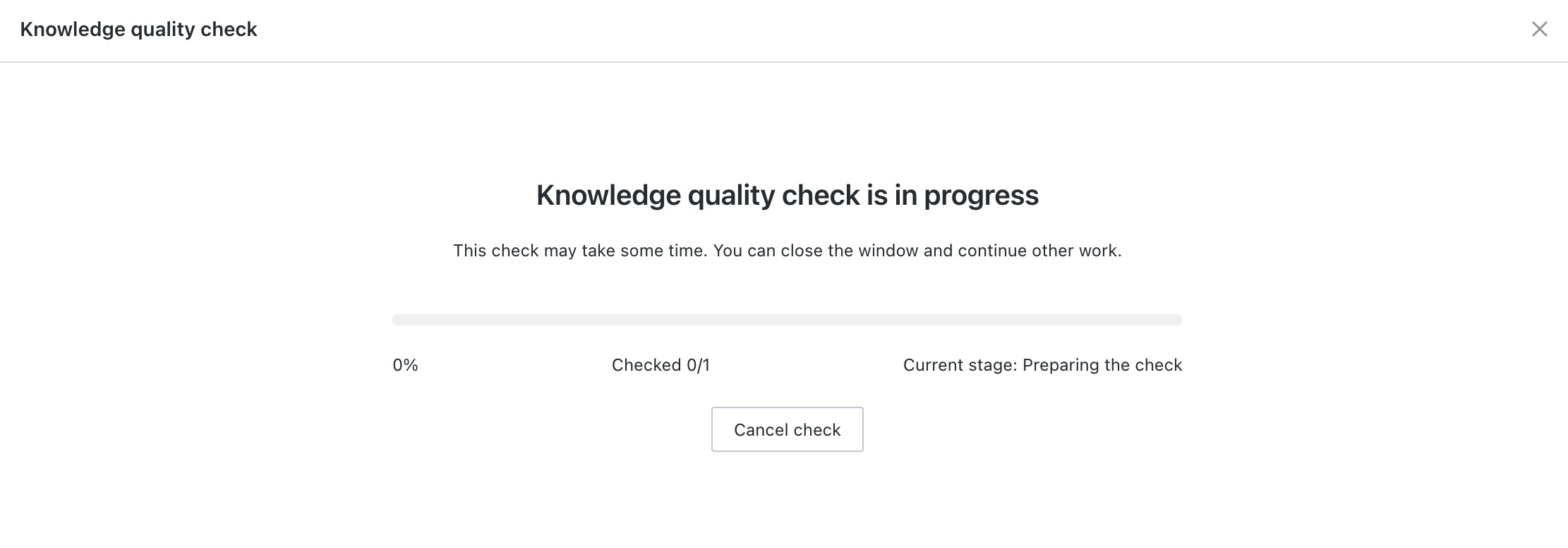Stop the running check with Cancel check
Screen dimensions: 1568x548
pos(787,429)
